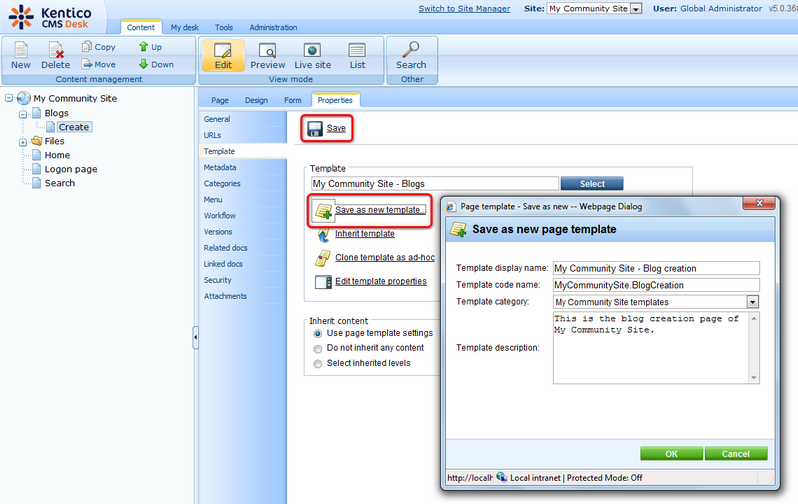Click the Logon page document icon
The height and width of the screenshot is (504, 798).
coord(37,169)
